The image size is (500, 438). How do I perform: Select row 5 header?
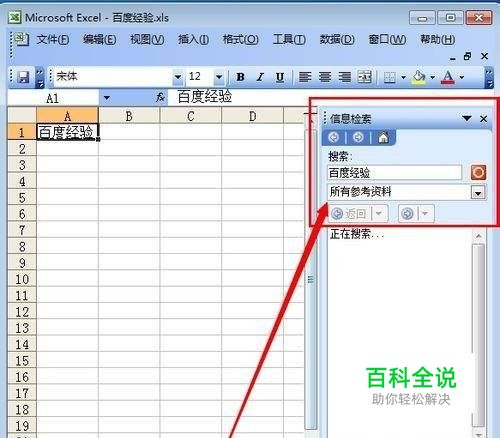(22, 198)
